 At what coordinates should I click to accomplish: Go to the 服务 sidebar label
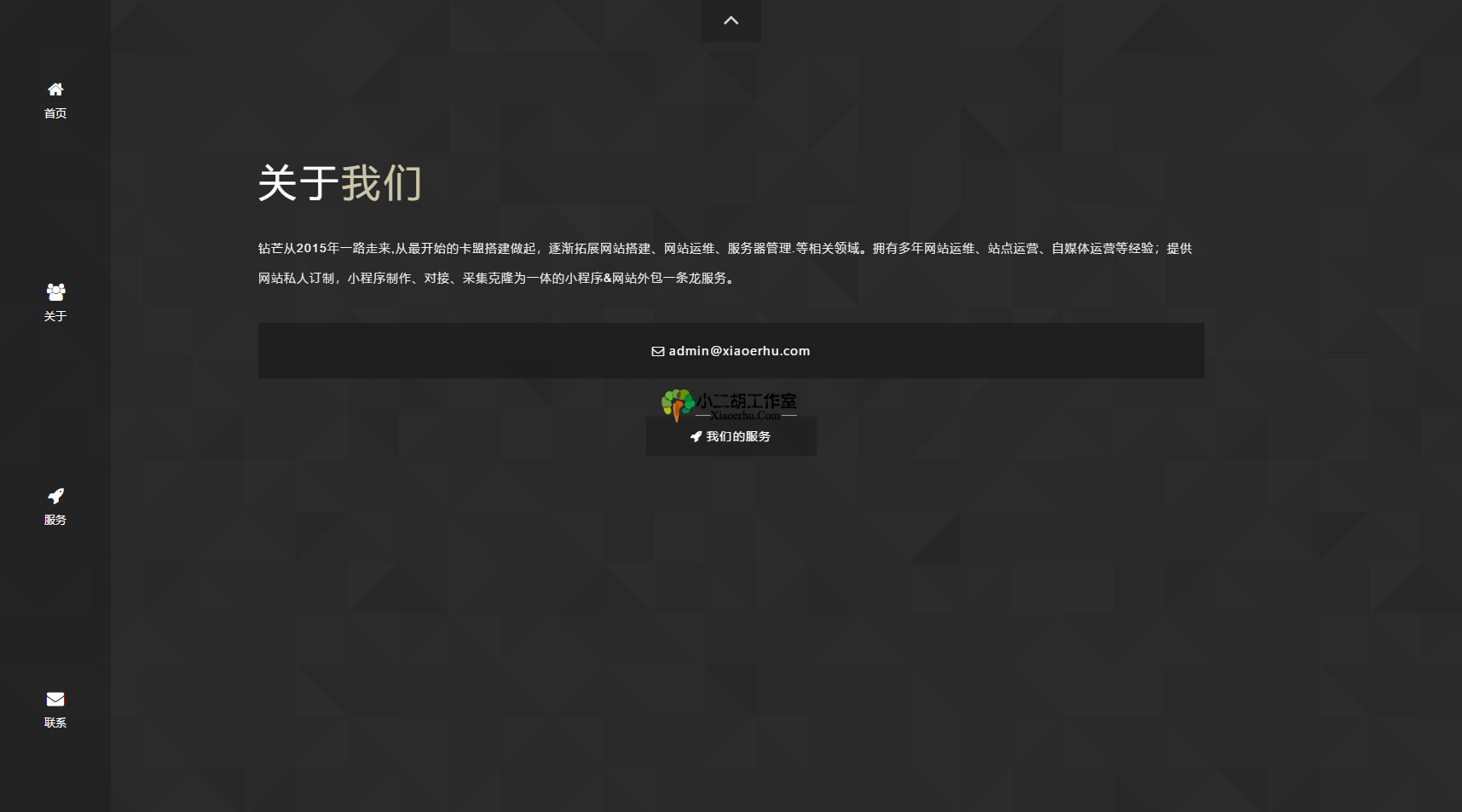pyautogui.click(x=55, y=520)
